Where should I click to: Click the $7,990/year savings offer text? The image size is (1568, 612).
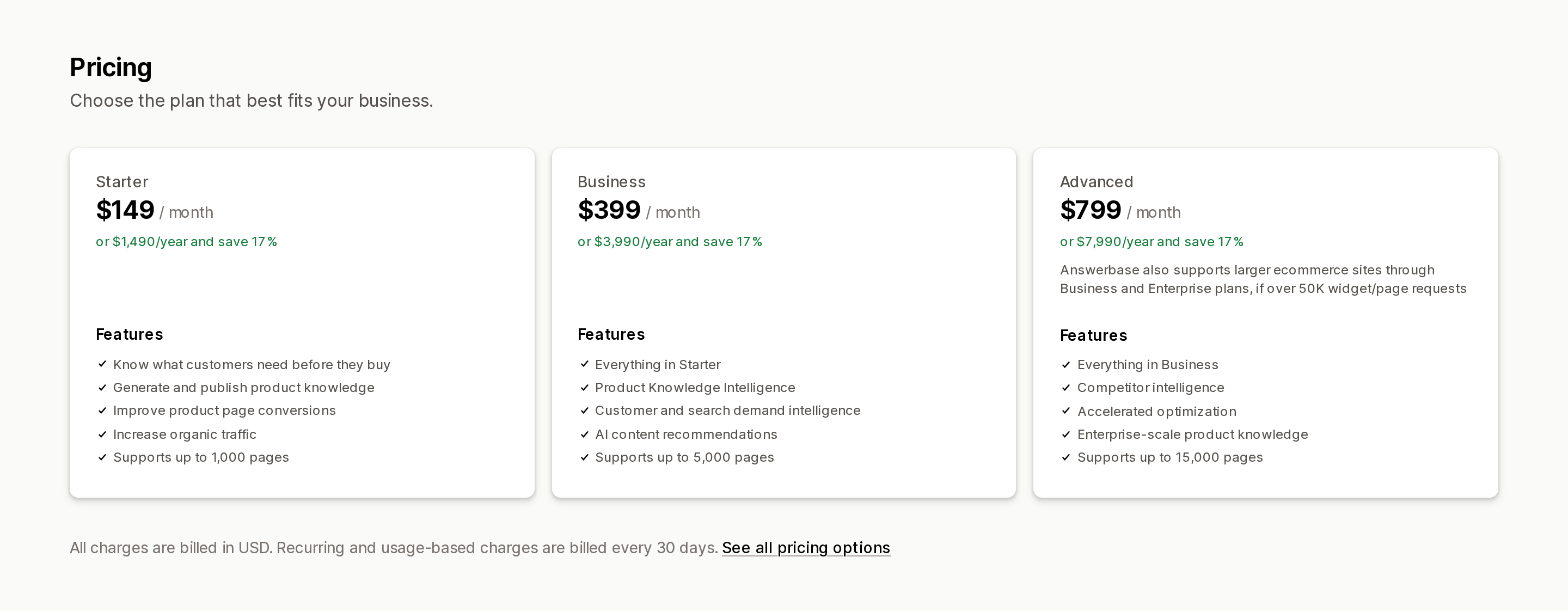(x=1151, y=242)
